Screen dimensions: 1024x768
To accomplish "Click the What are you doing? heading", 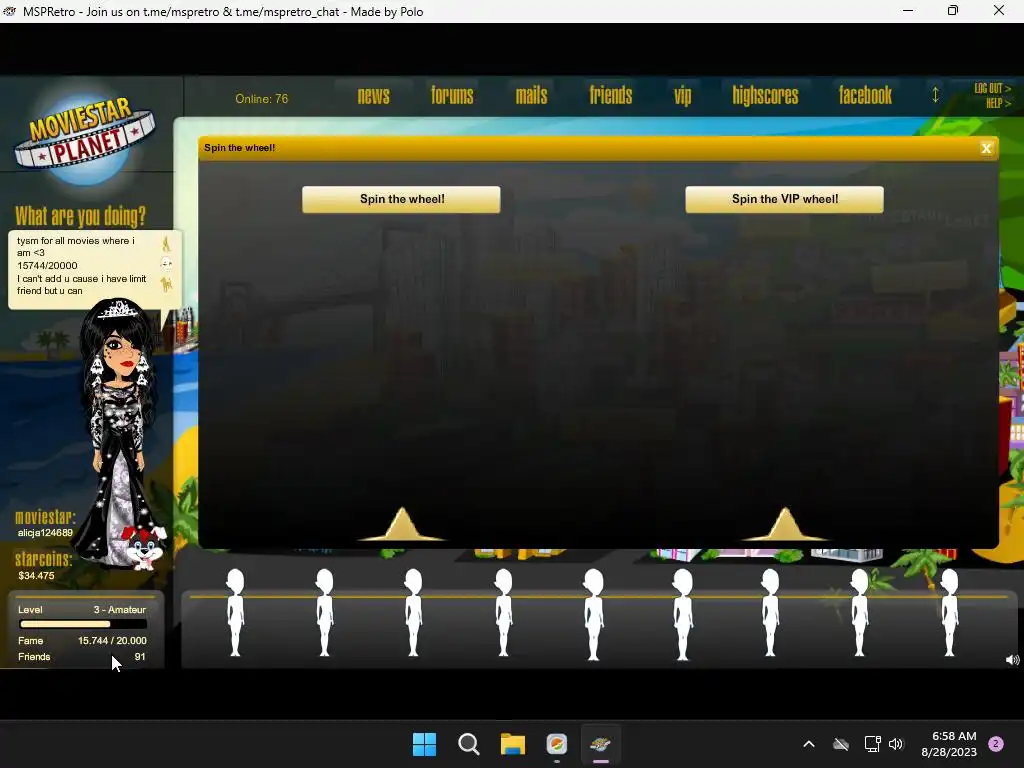I will click(x=80, y=216).
